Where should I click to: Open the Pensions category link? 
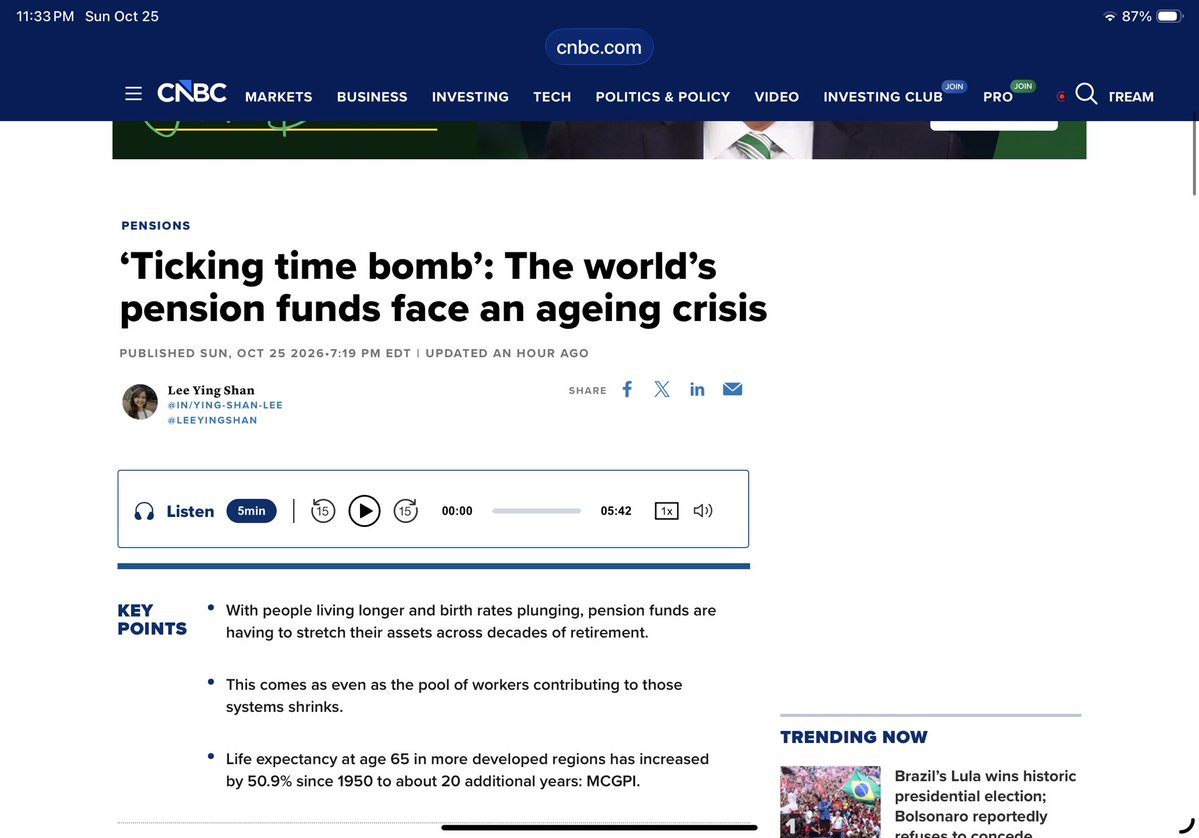156,226
